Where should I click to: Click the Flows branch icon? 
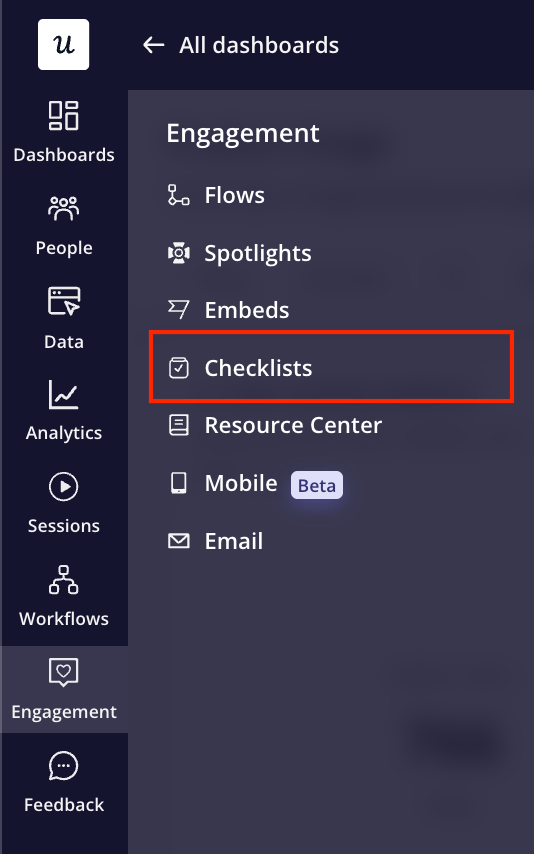[178, 195]
